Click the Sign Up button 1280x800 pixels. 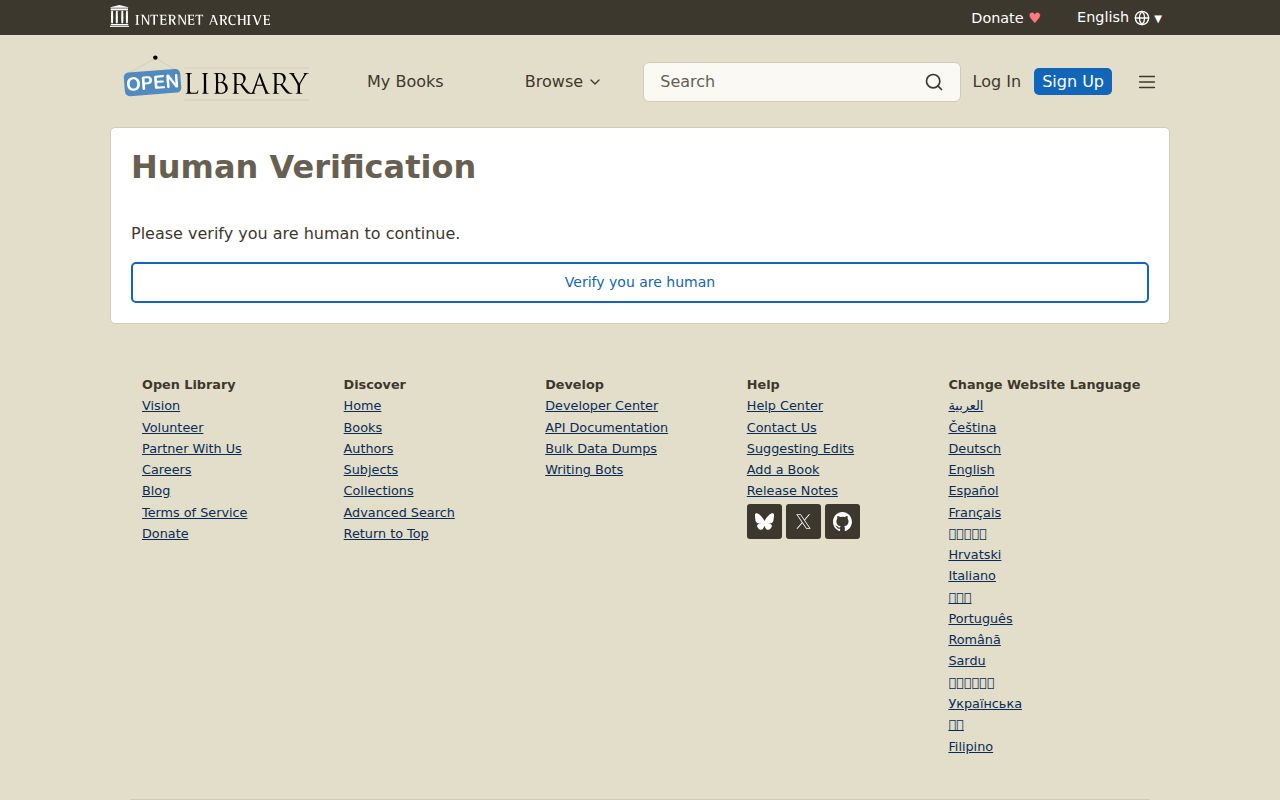(x=1073, y=82)
